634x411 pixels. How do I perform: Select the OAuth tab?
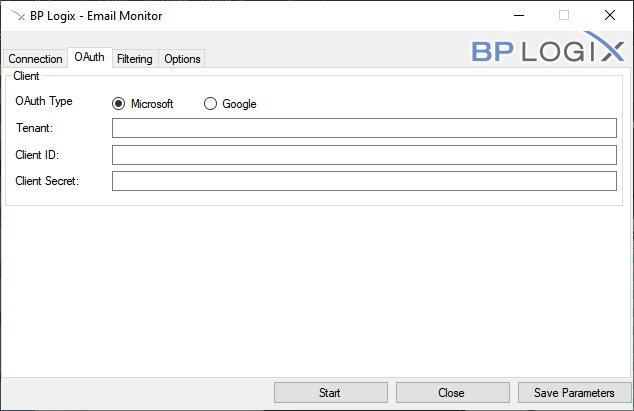pyautogui.click(x=89, y=58)
